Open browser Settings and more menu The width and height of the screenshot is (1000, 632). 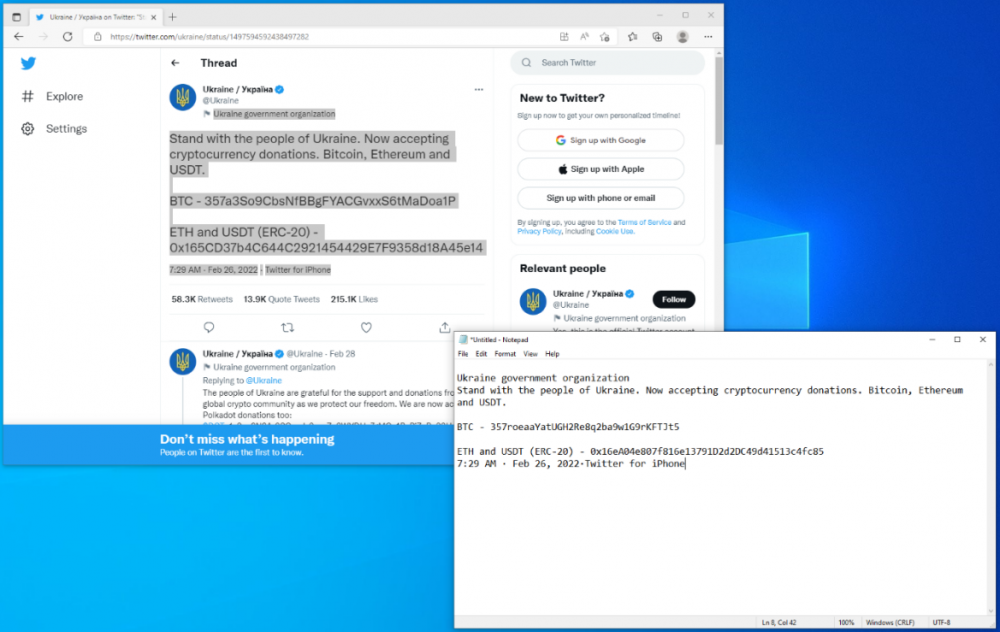pyautogui.click(x=708, y=37)
